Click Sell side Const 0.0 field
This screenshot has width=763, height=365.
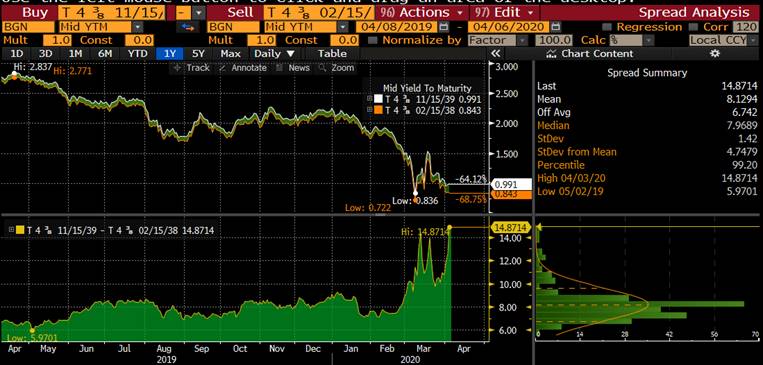(x=345, y=40)
